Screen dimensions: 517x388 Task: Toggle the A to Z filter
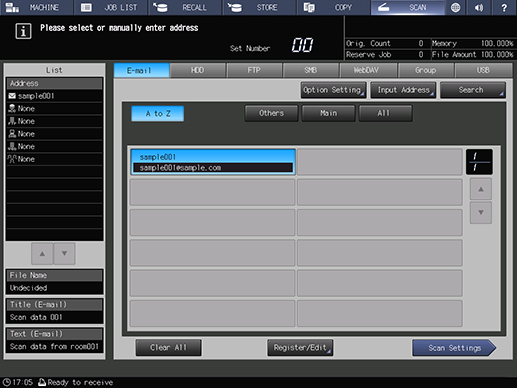tap(158, 114)
